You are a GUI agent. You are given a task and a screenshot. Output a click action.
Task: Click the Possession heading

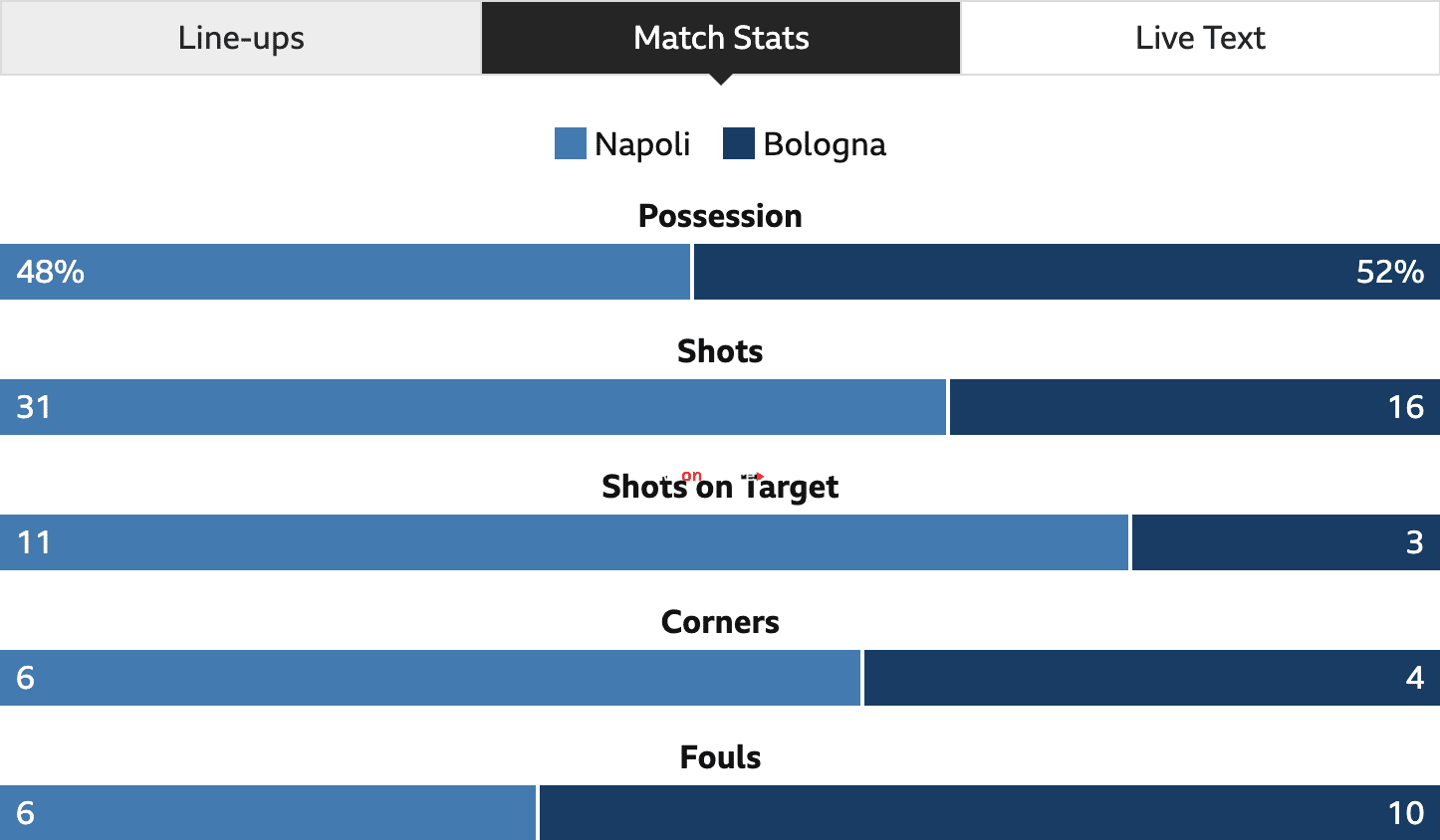click(720, 216)
